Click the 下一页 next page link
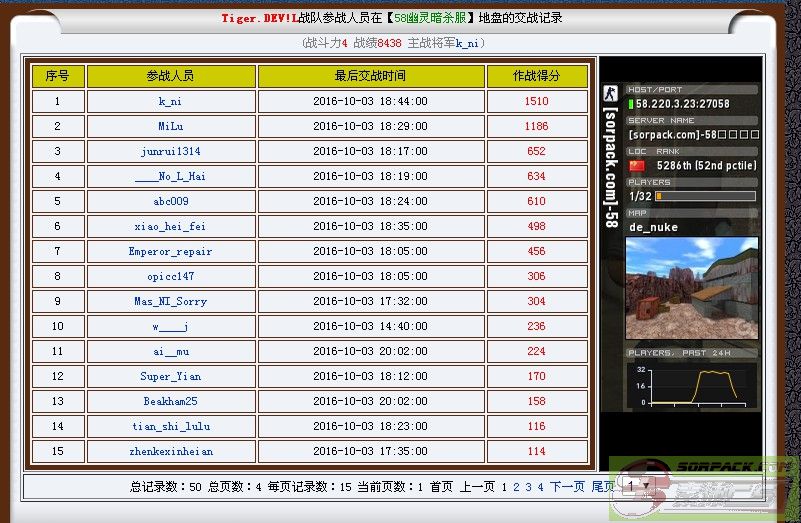801x523 pixels. click(567, 487)
